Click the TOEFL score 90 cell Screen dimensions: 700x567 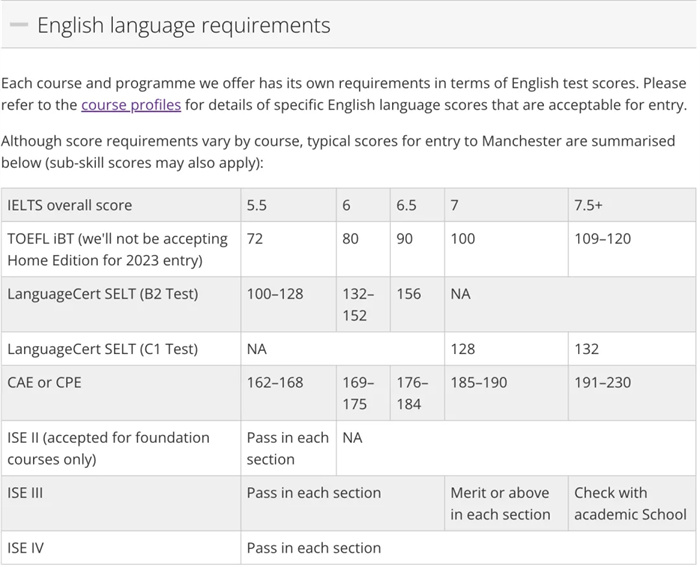pos(417,249)
